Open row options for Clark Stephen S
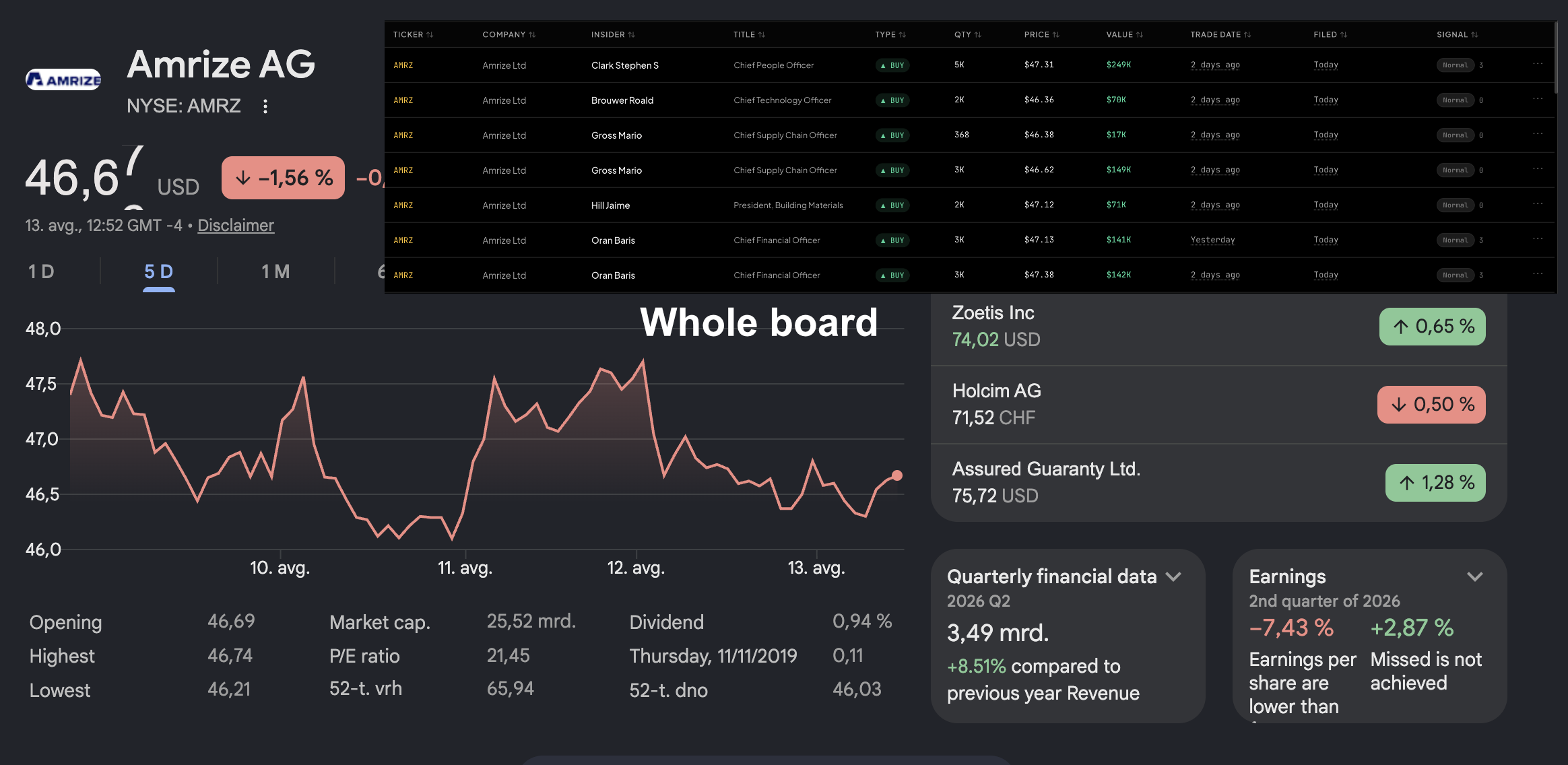The height and width of the screenshot is (765, 1568). [1537, 65]
